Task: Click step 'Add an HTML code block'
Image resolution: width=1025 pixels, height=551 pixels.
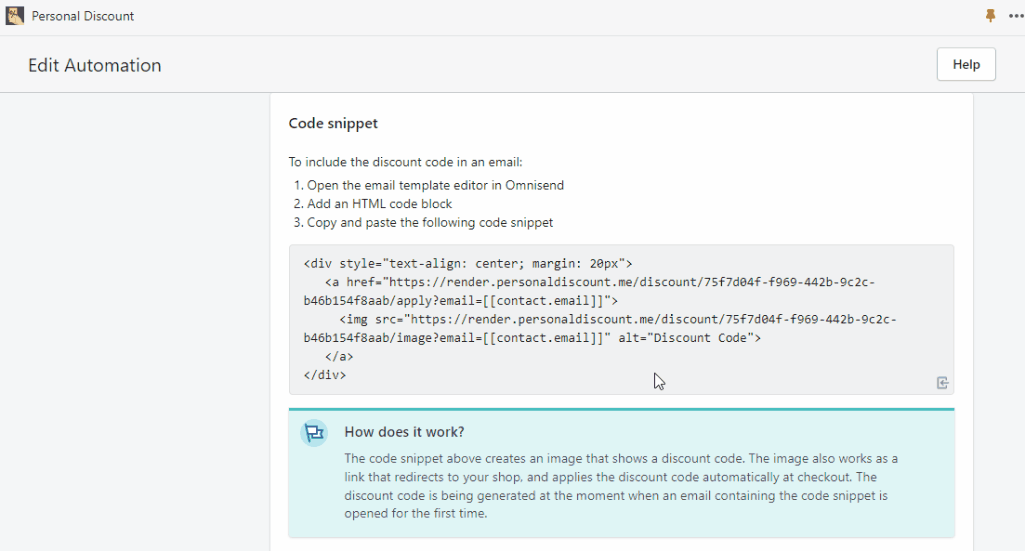Action: point(379,204)
